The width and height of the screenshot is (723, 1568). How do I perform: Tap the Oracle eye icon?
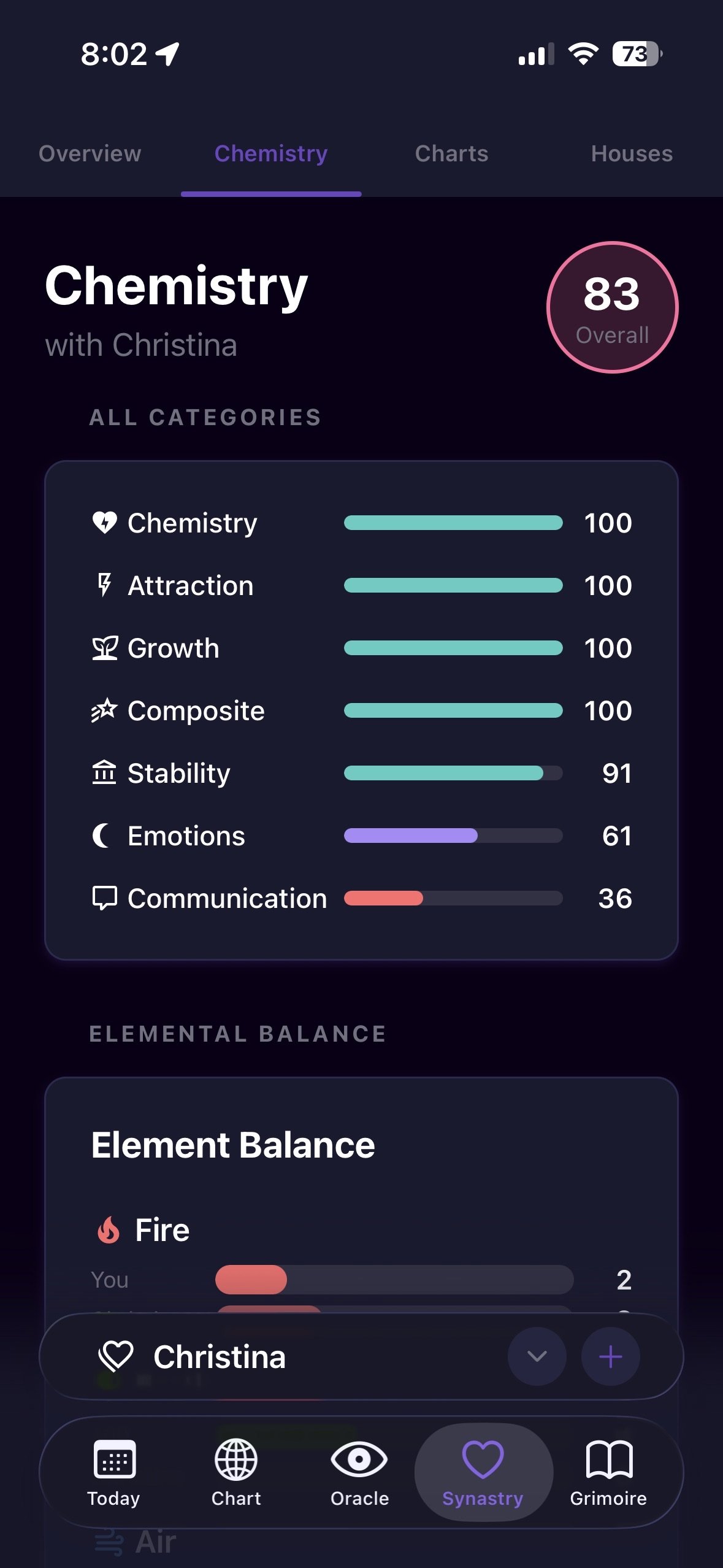click(x=359, y=1459)
